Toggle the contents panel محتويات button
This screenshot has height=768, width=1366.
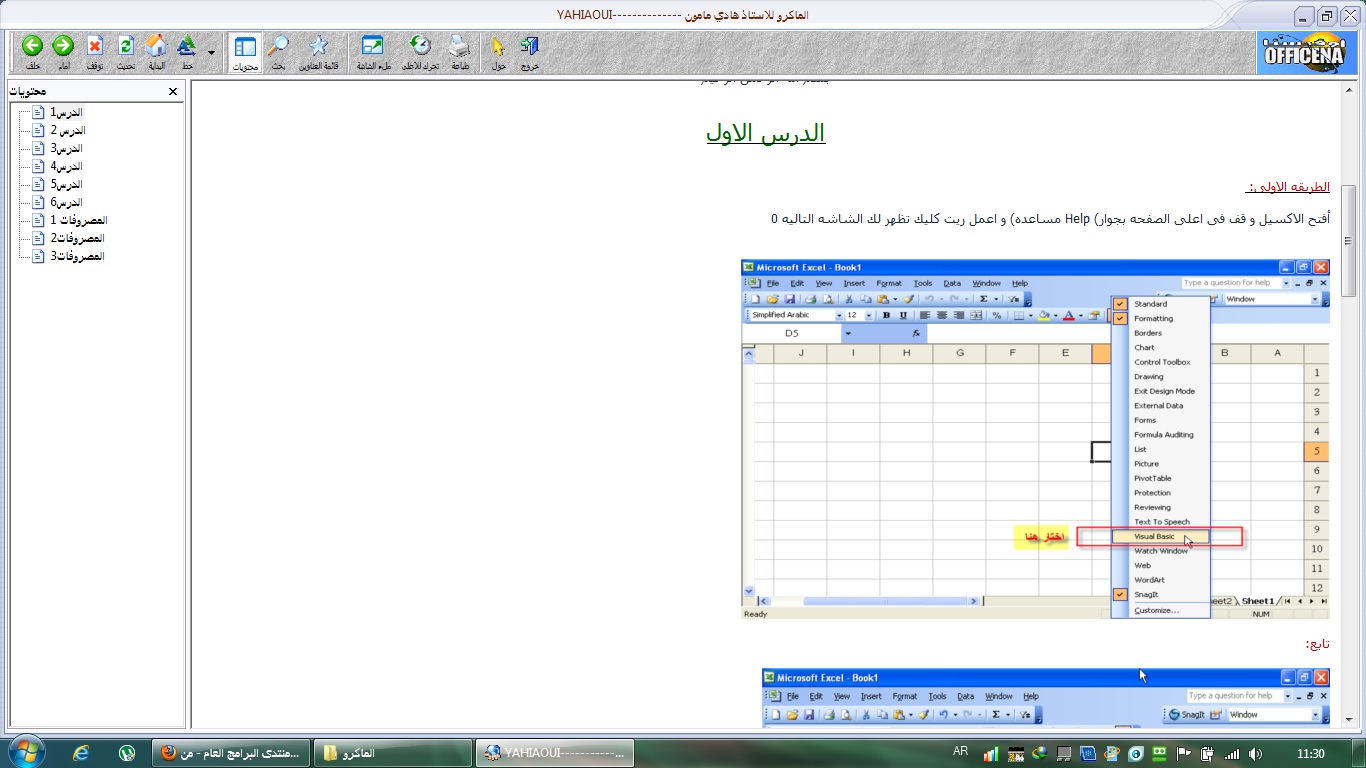[245, 52]
